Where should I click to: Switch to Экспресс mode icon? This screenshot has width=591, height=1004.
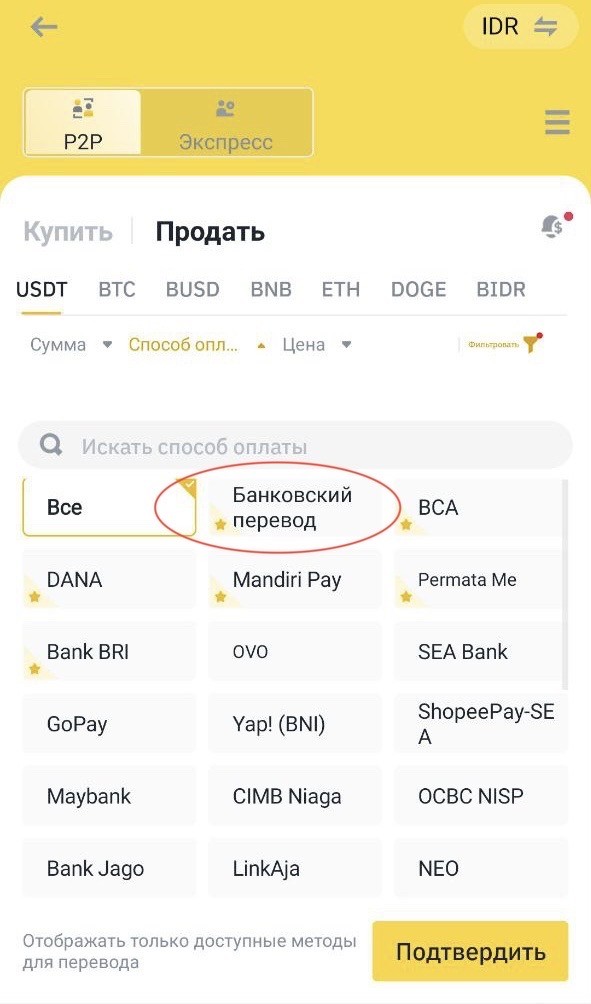point(225,108)
